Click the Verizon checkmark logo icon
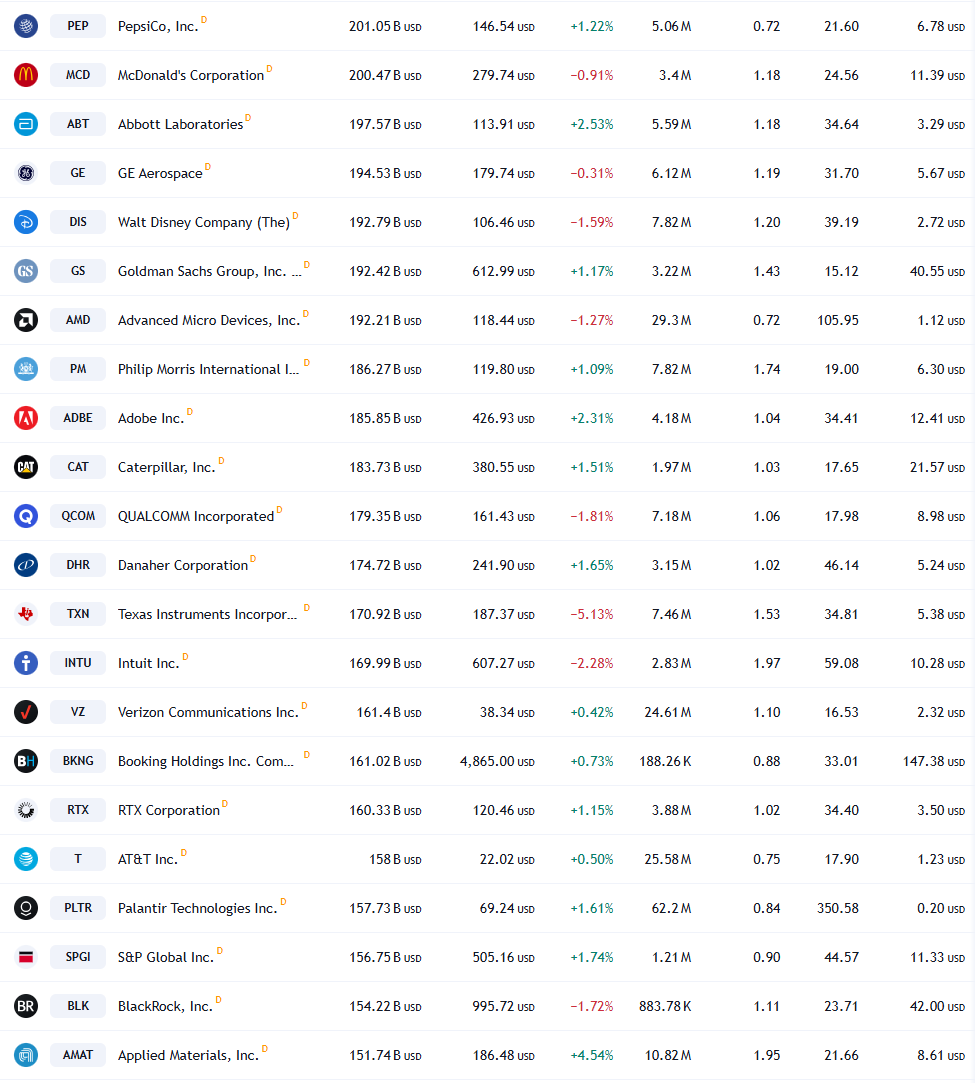This screenshot has height=1083, width=975. [x=26, y=712]
